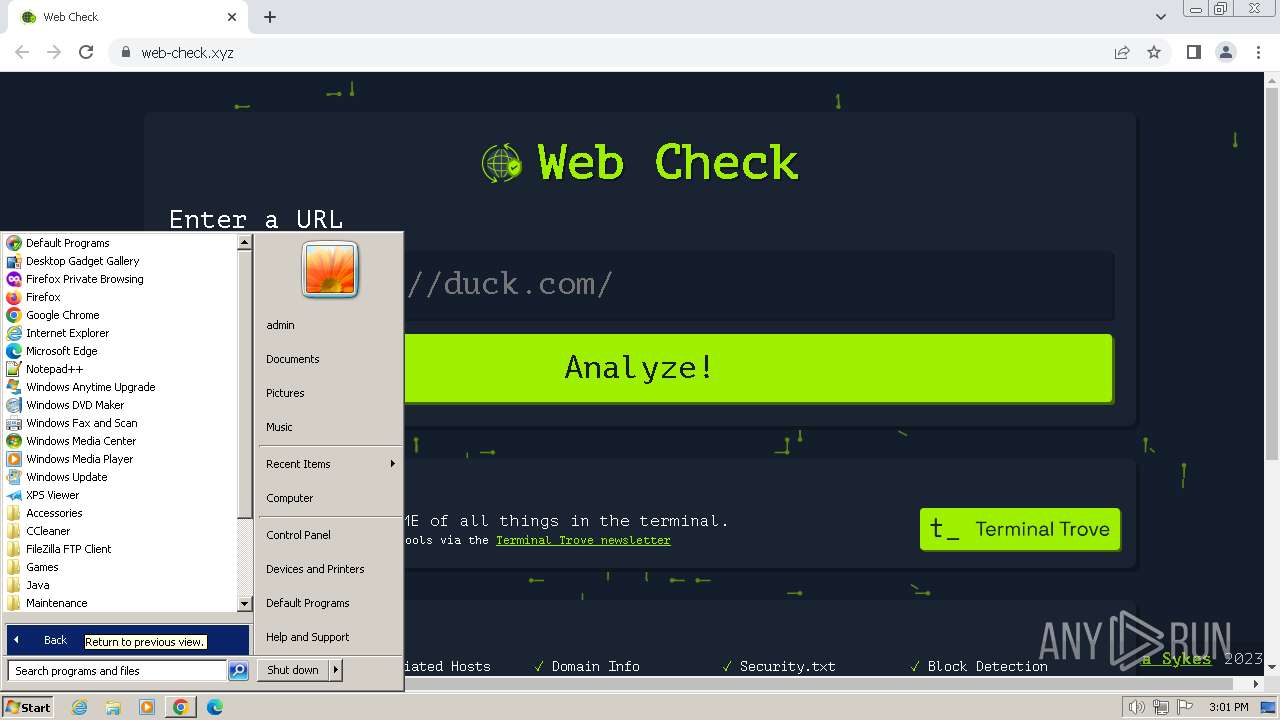
Task: Click the volume speaker tray icon
Action: coord(1136,707)
